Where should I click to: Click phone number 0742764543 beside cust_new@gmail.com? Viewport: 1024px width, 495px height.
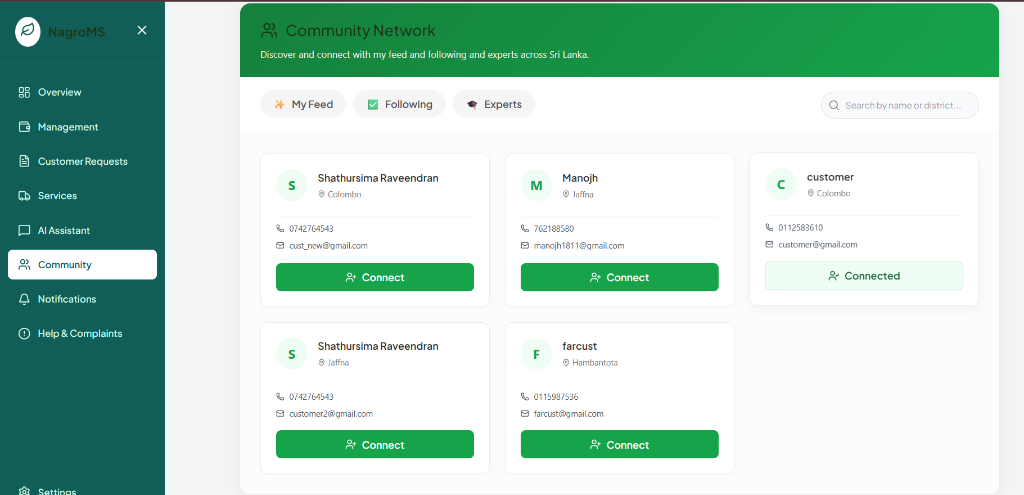point(312,229)
